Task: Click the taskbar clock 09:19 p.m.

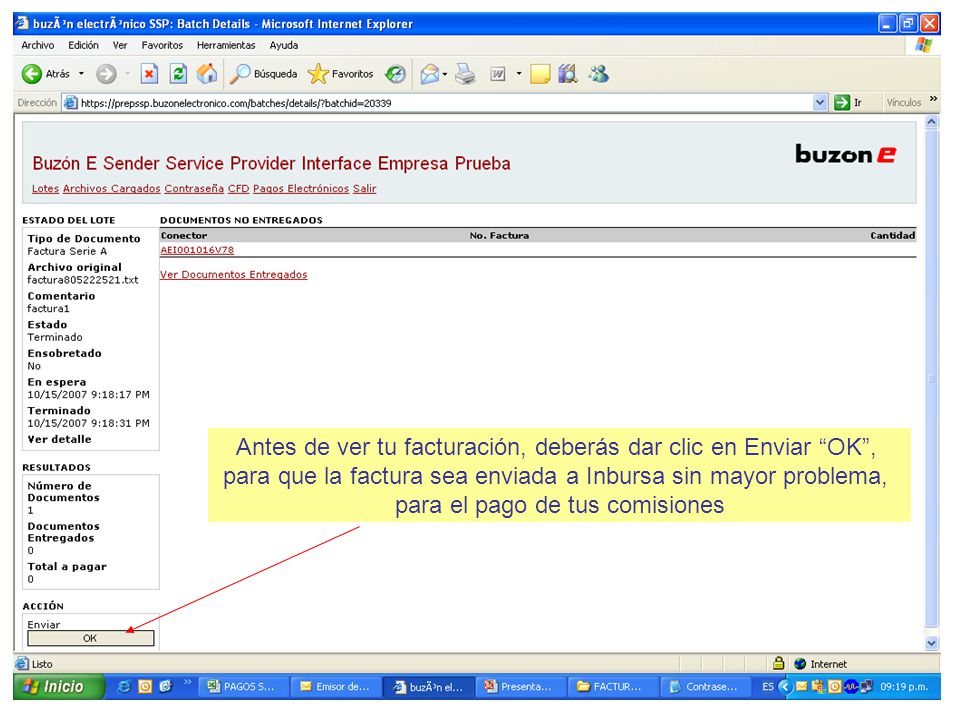Action: 904,686
